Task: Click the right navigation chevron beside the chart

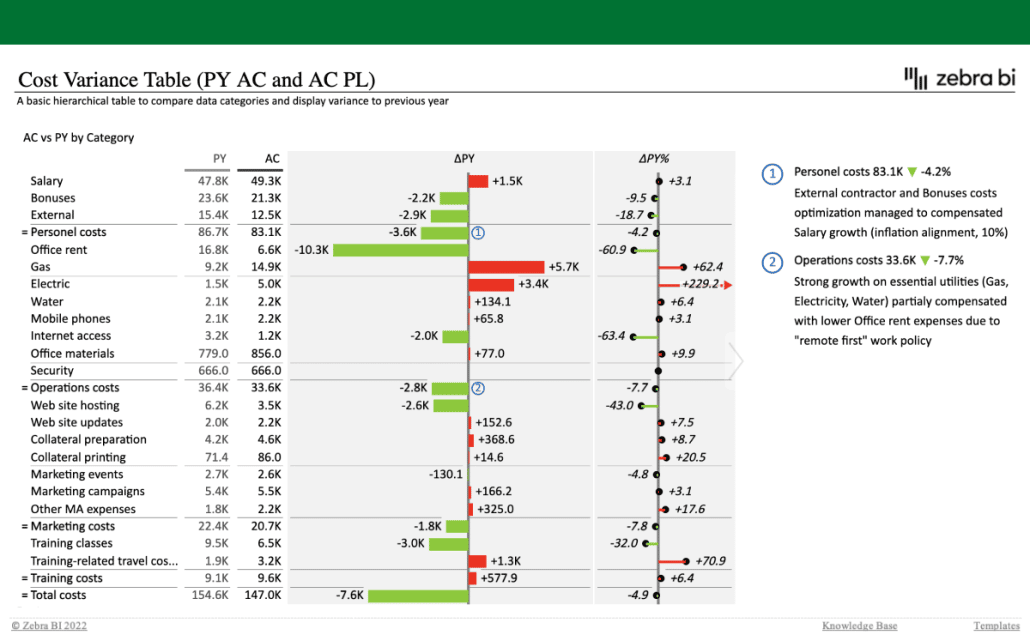Action: click(x=737, y=360)
